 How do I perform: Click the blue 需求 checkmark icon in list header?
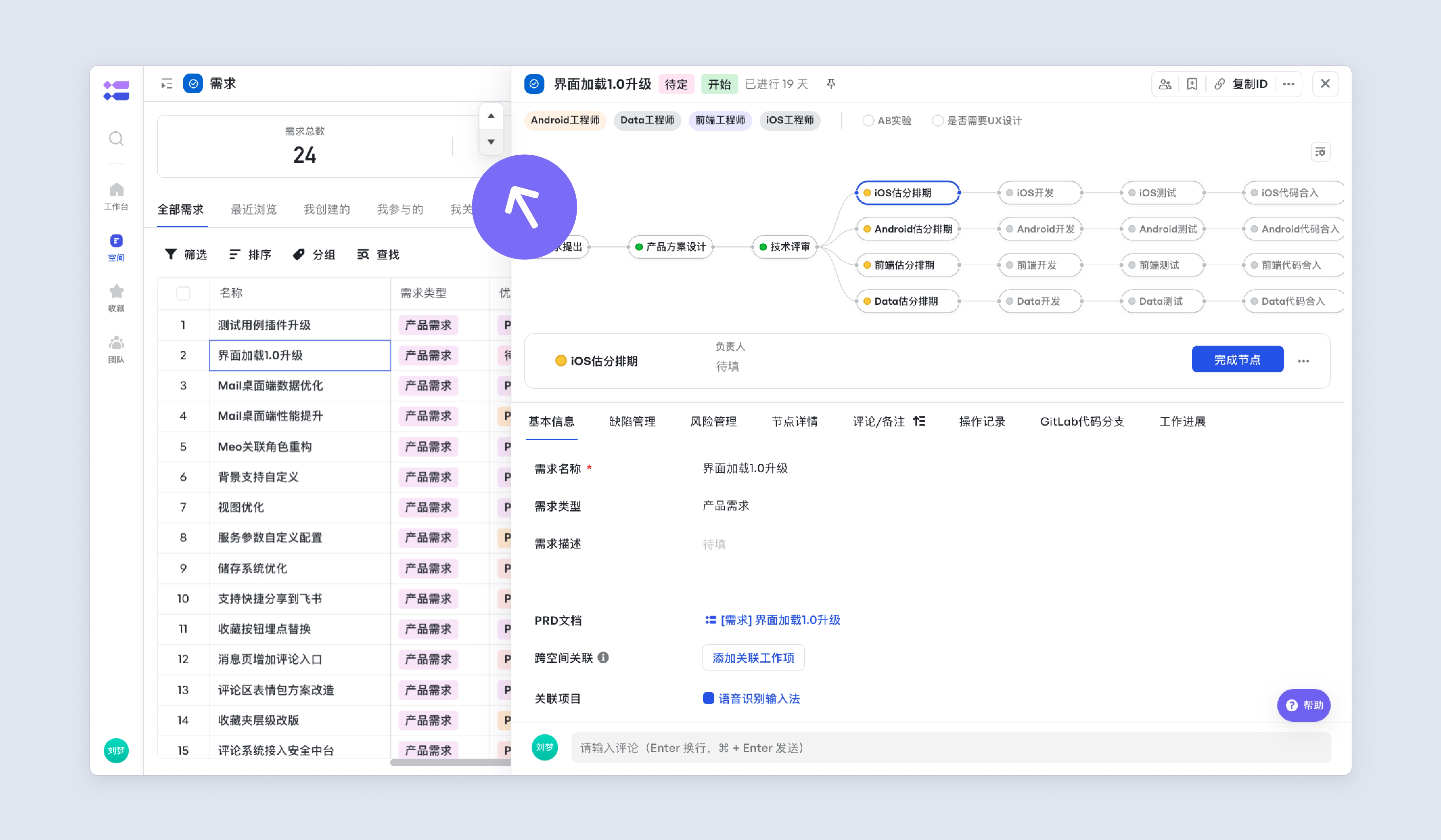point(193,83)
